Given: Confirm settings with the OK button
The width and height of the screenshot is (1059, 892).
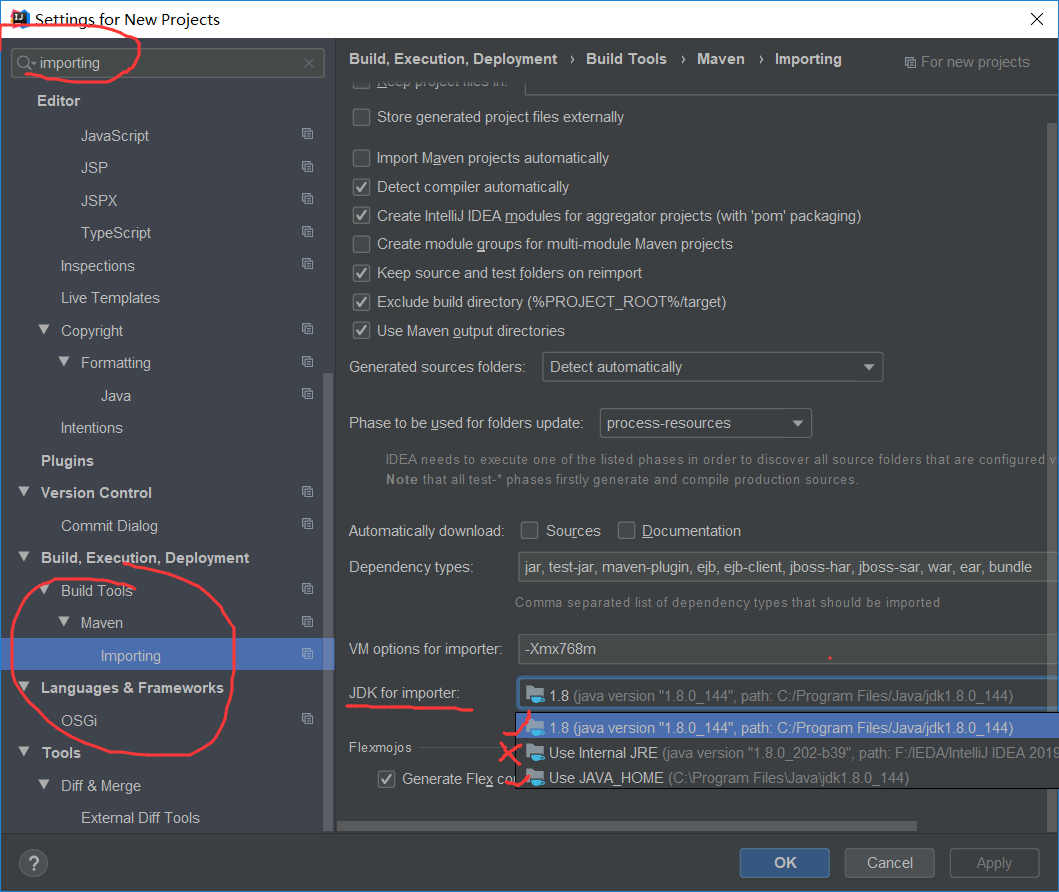Looking at the screenshot, I should coord(785,863).
